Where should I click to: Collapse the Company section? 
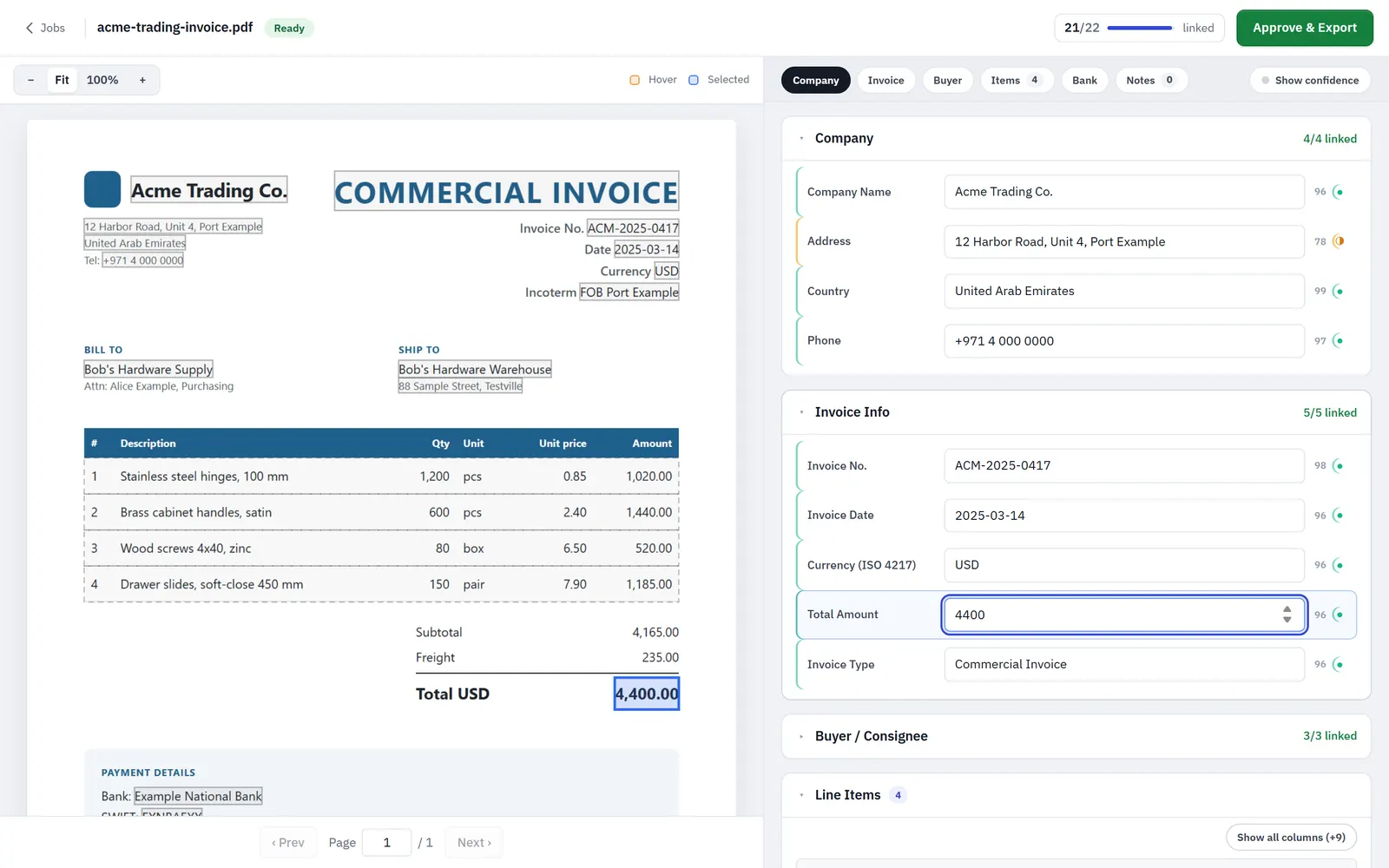coord(801,138)
